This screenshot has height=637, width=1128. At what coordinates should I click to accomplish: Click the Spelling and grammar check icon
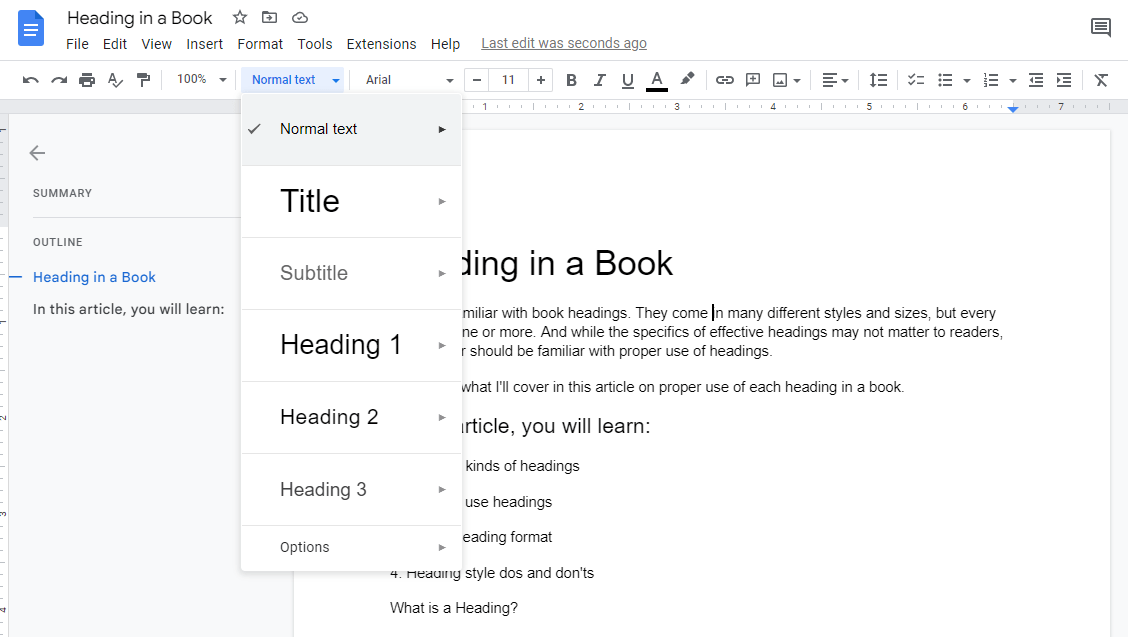point(115,80)
